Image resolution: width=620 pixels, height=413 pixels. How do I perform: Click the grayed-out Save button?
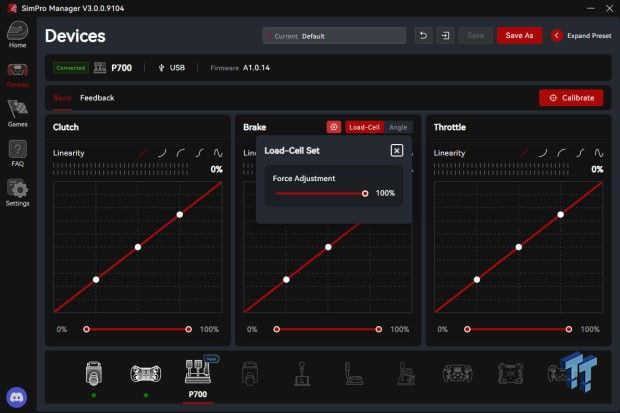click(x=475, y=36)
